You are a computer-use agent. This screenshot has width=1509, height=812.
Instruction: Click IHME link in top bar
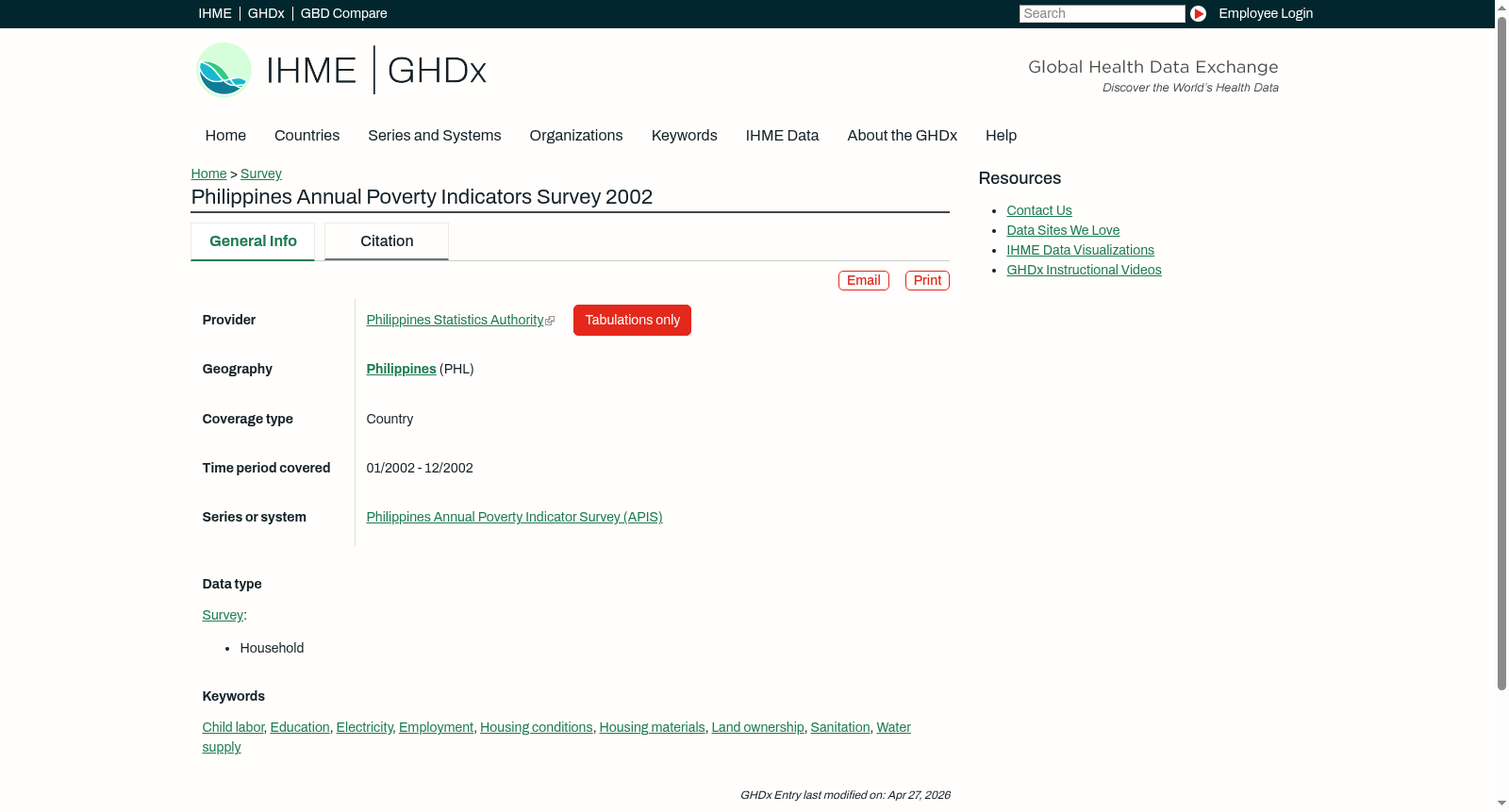point(215,13)
